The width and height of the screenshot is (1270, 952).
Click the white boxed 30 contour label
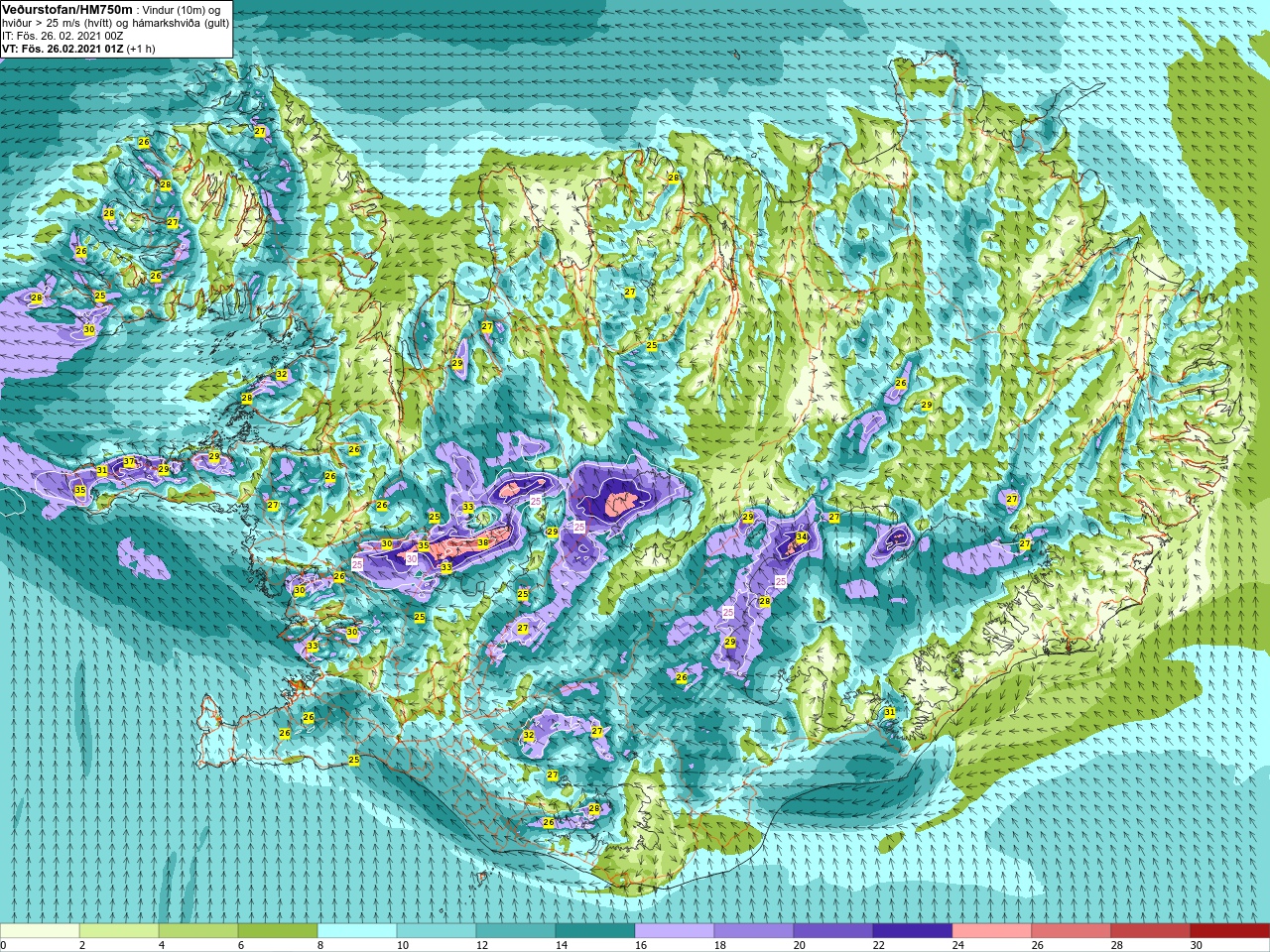coord(412,559)
